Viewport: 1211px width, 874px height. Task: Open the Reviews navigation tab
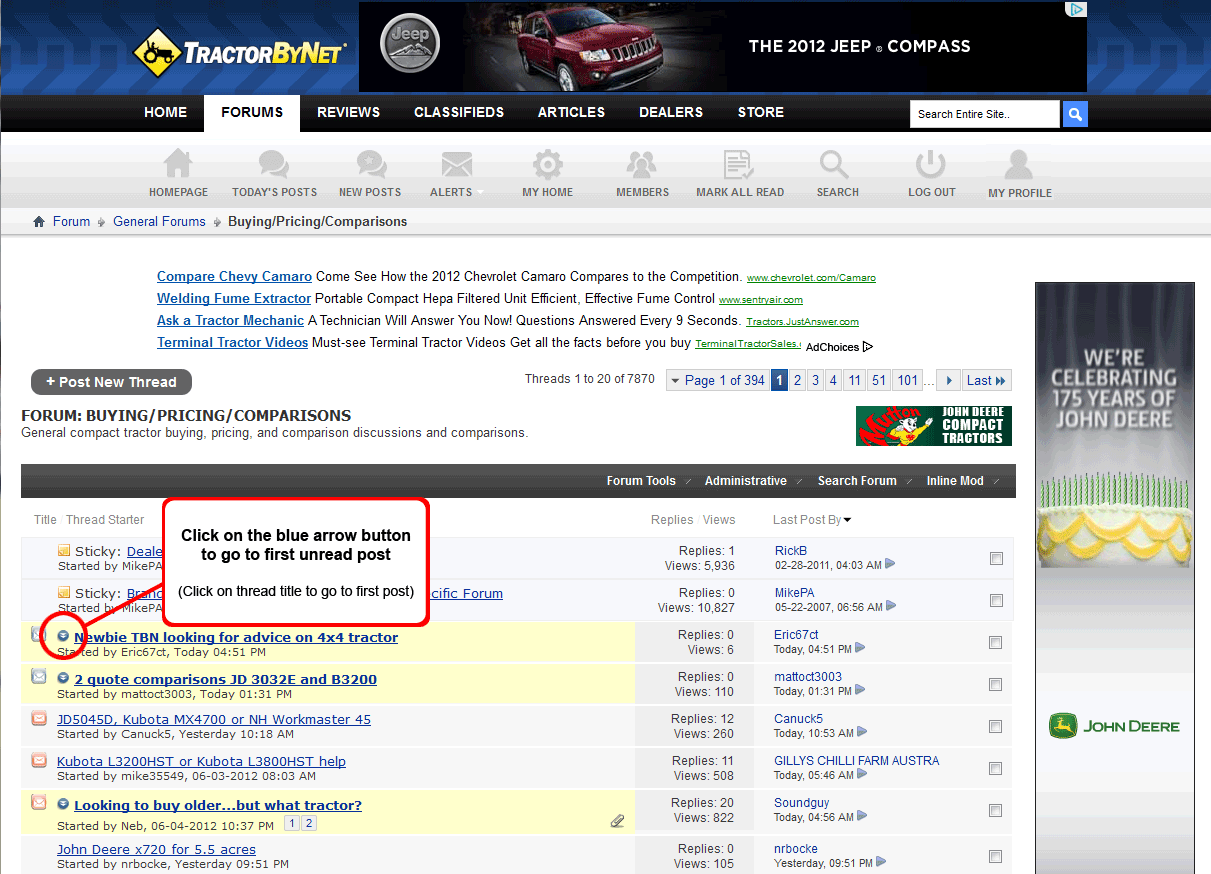(x=348, y=113)
